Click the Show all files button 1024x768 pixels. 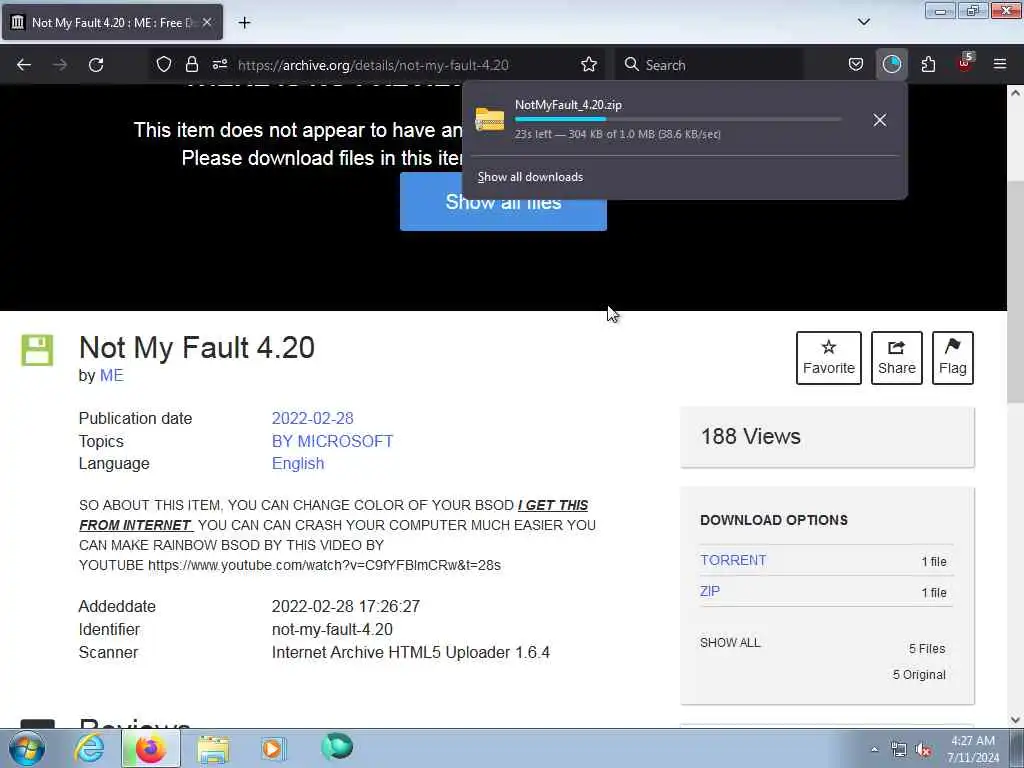click(503, 202)
